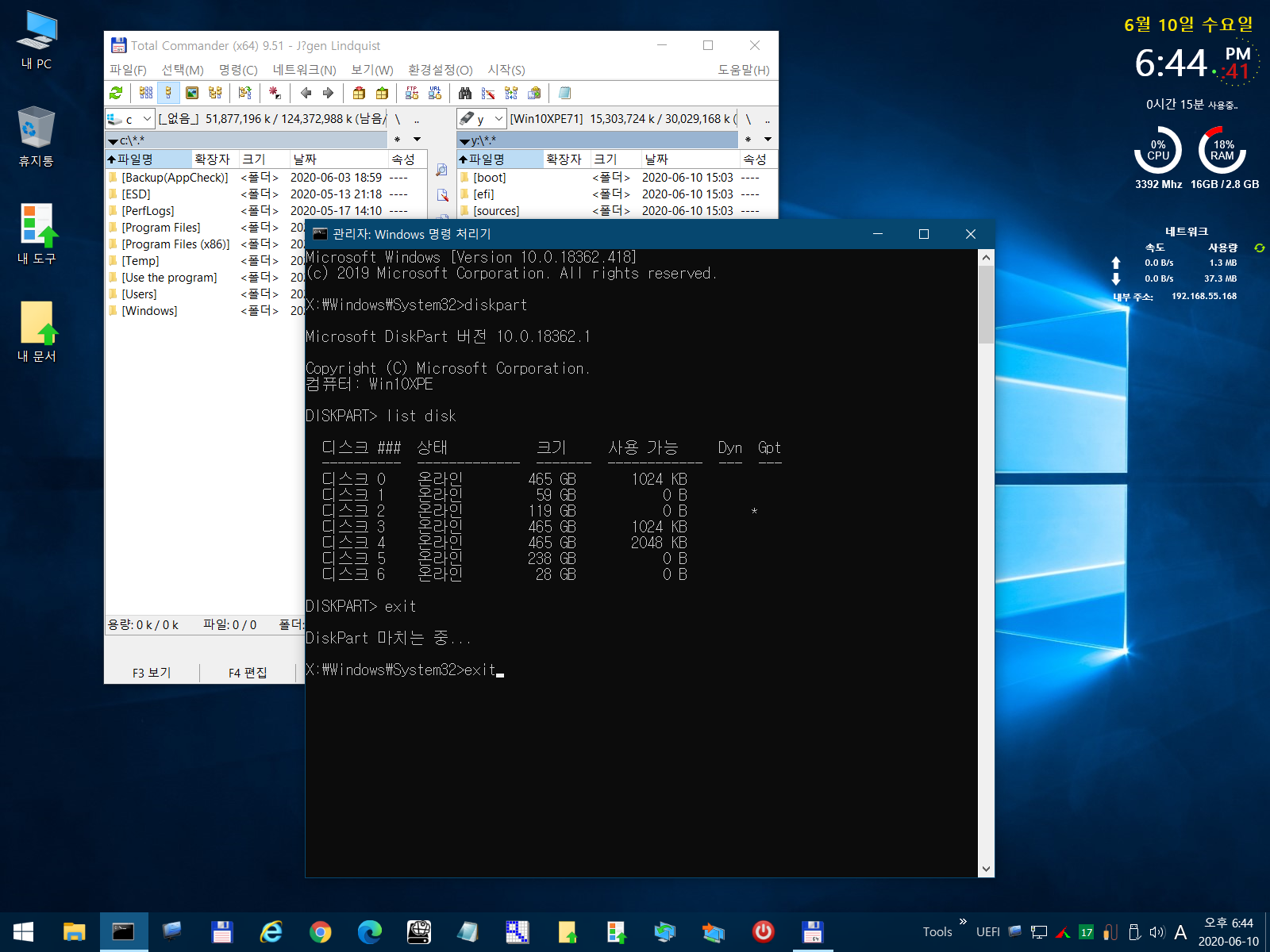1270x952 pixels.
Task: Open left panel favorites asterisk button
Action: (x=397, y=140)
